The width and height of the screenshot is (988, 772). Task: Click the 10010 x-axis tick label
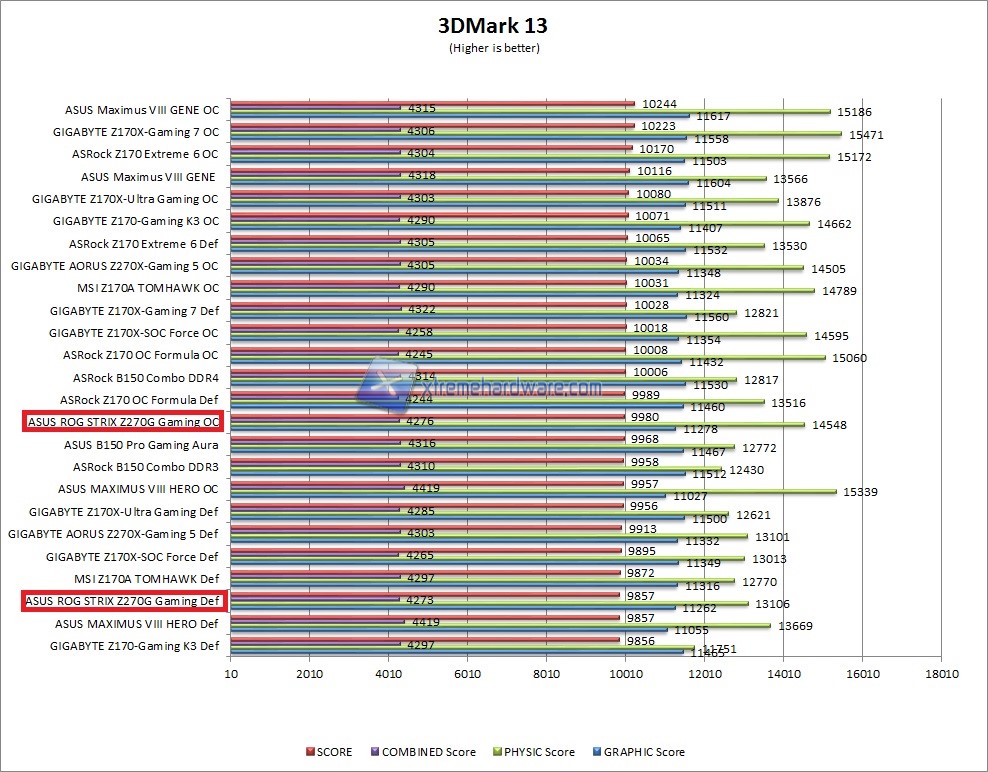pos(626,674)
